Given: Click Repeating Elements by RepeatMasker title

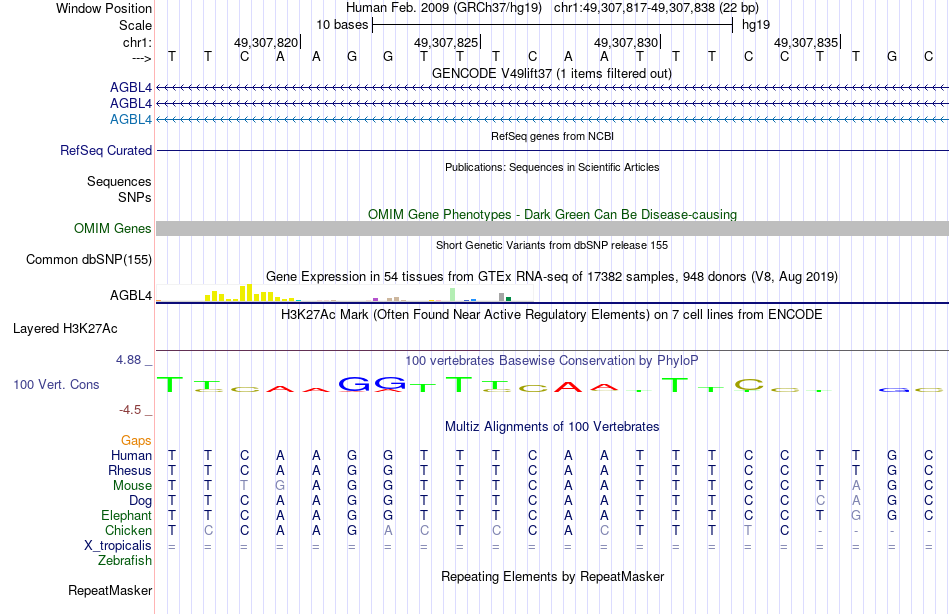Looking at the screenshot, I should [x=553, y=576].
